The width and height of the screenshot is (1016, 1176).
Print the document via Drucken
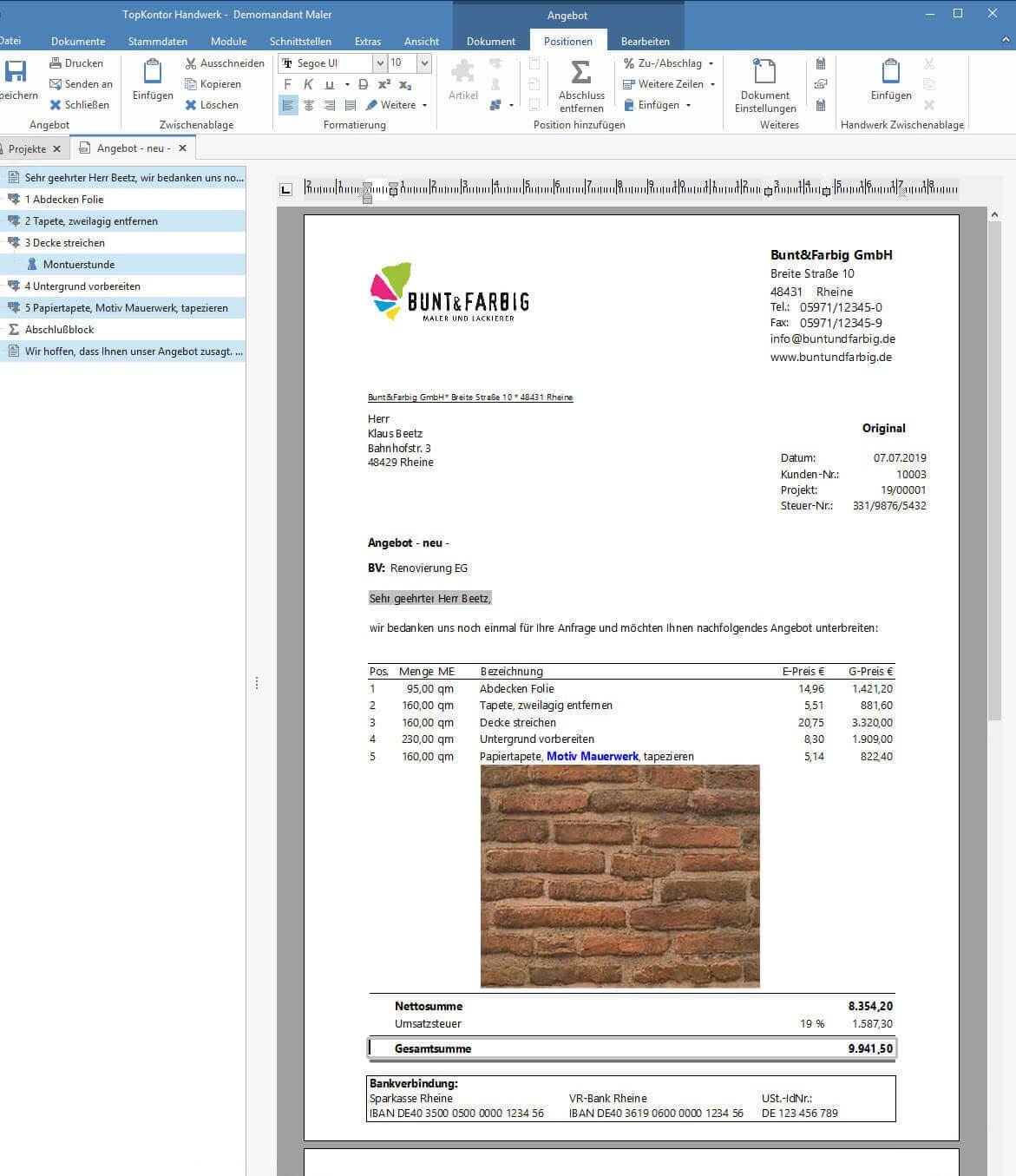76,63
